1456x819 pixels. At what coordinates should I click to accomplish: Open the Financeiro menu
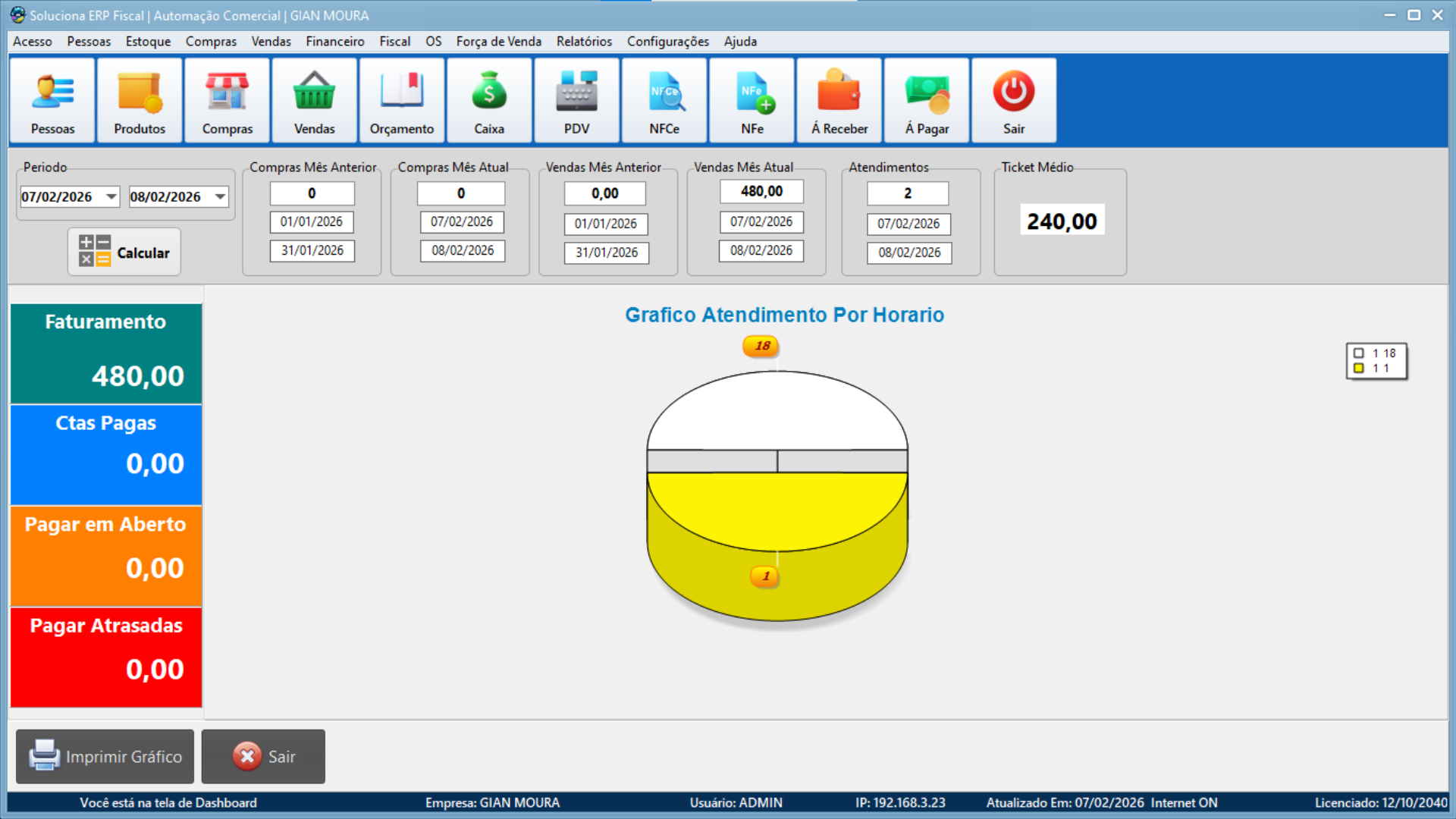pyautogui.click(x=334, y=42)
